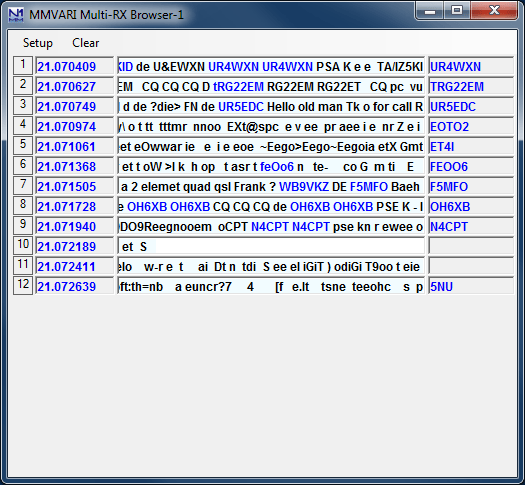Close the Multi-RX Browser window
Screen dimensions: 525x485
494,11
